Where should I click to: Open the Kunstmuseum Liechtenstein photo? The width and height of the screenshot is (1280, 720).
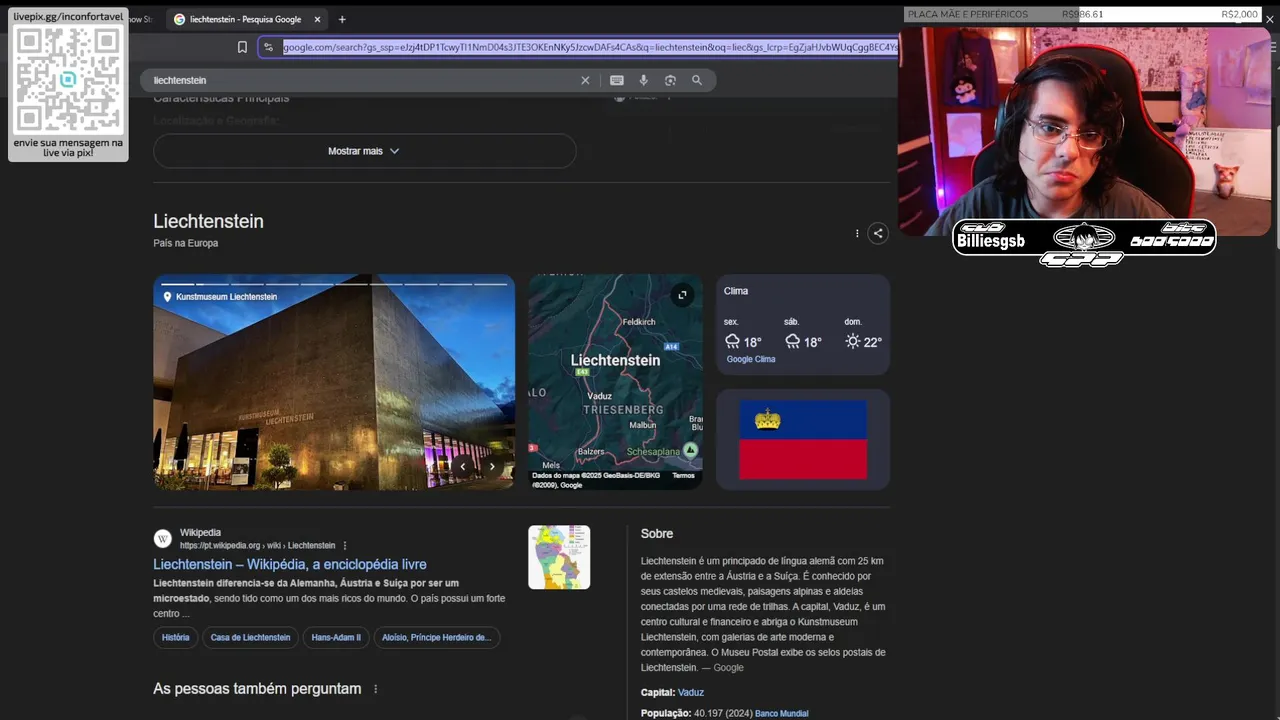[x=334, y=382]
